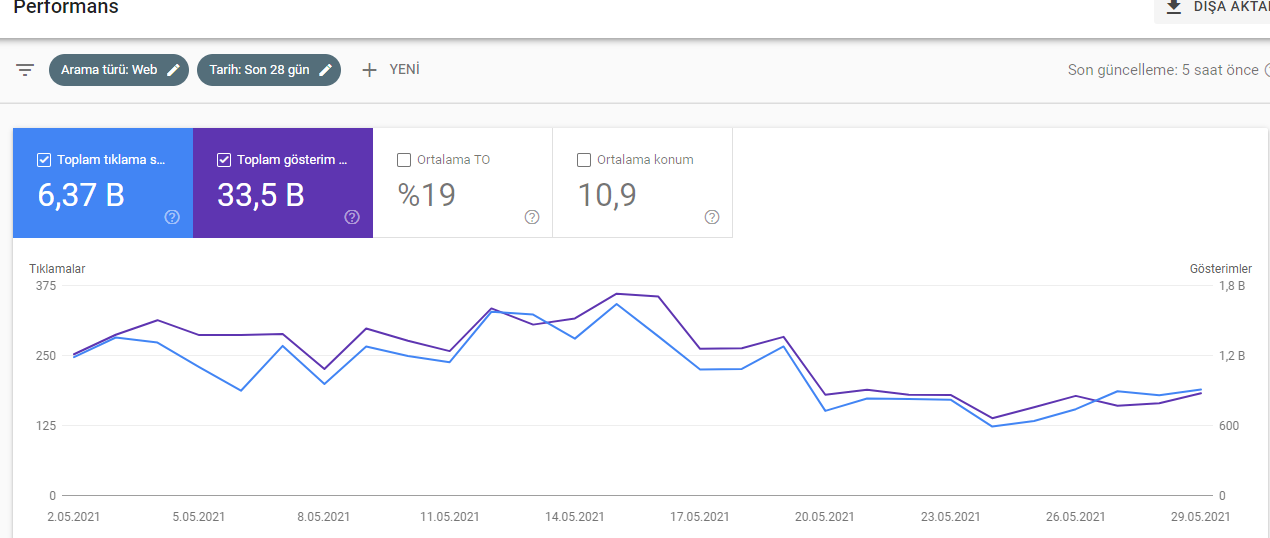Enable the Ortalama TO checkbox
This screenshot has height=538, width=1270.
click(404, 159)
